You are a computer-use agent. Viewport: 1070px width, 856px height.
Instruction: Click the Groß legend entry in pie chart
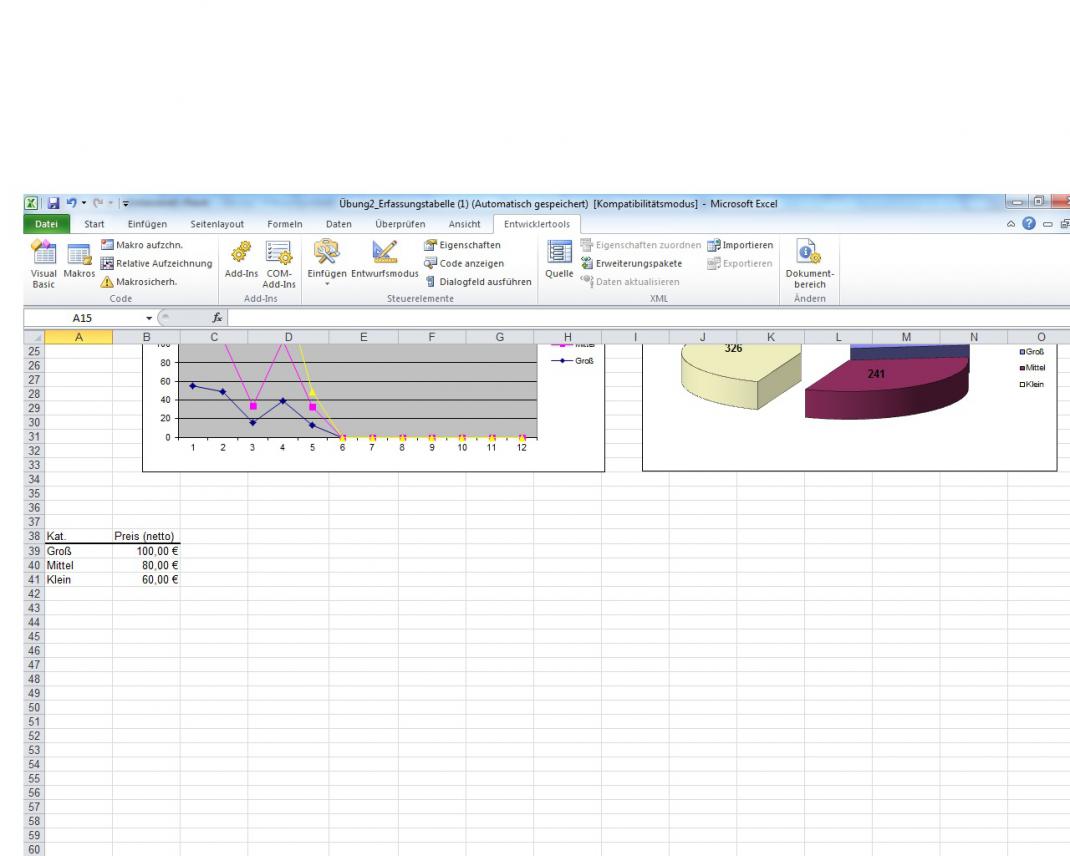(1032, 352)
